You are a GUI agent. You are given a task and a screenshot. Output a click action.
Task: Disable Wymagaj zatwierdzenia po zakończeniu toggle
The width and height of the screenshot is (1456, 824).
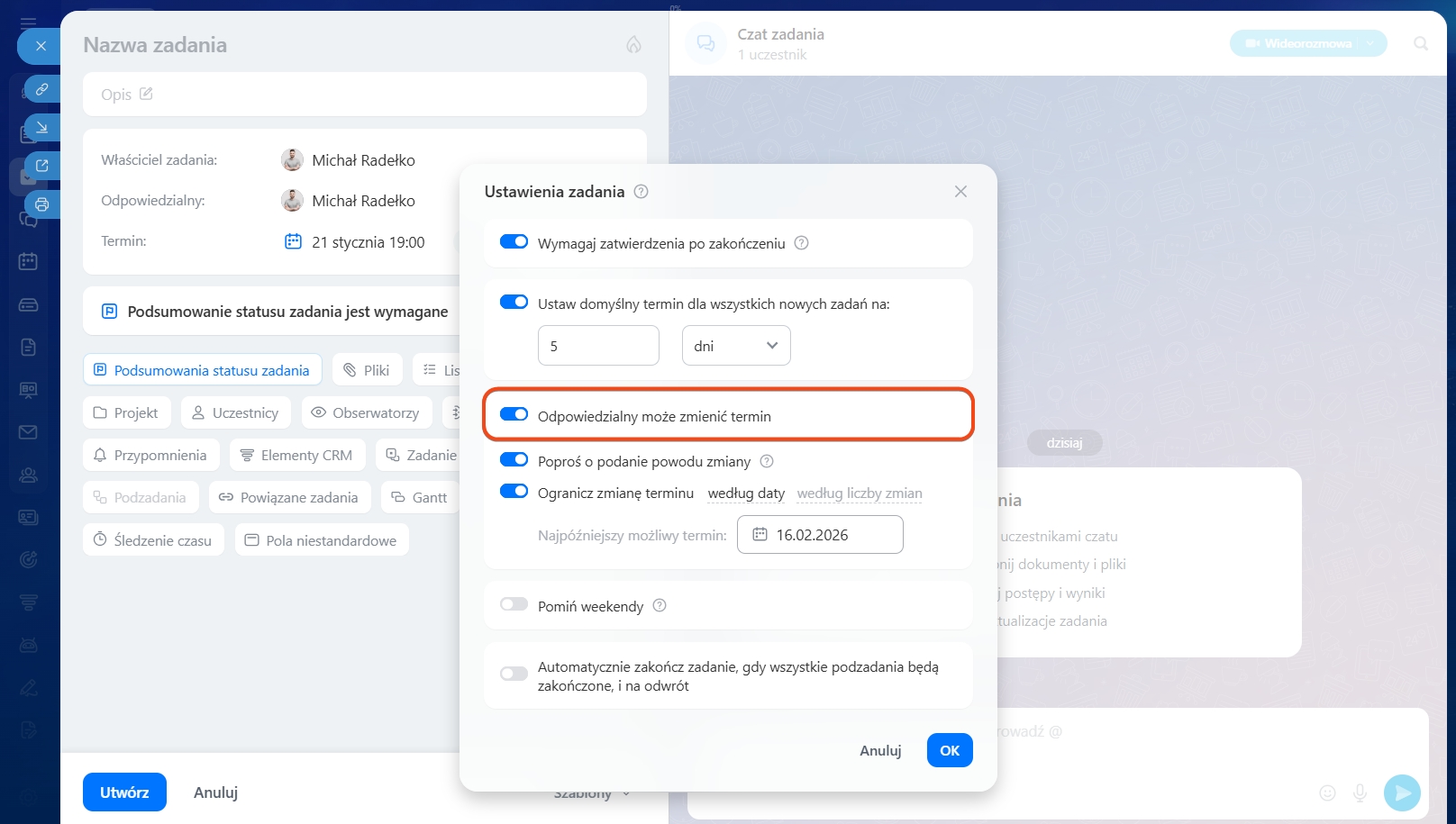click(514, 242)
